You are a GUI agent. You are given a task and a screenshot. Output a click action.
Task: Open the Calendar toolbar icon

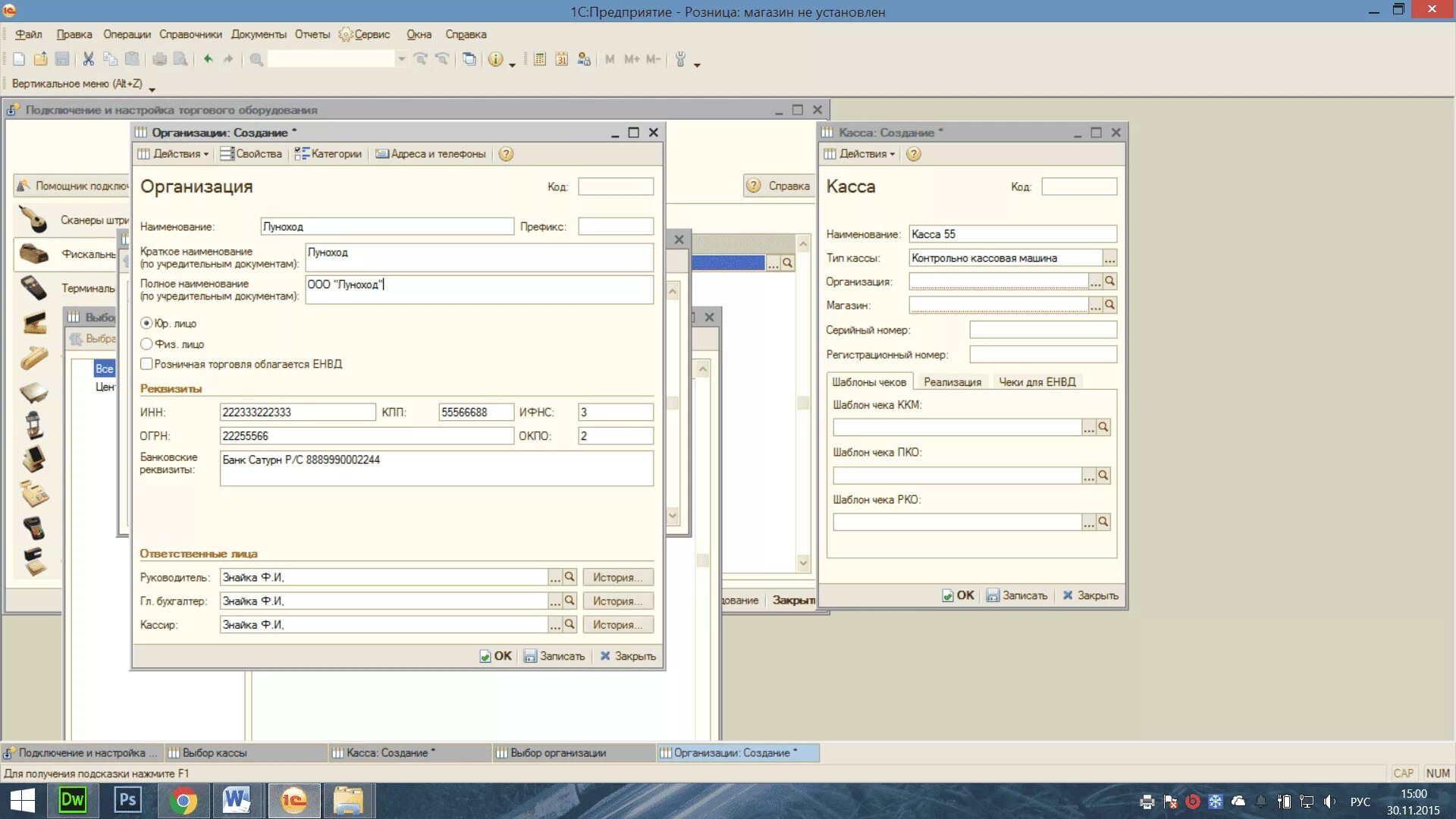coord(561,59)
